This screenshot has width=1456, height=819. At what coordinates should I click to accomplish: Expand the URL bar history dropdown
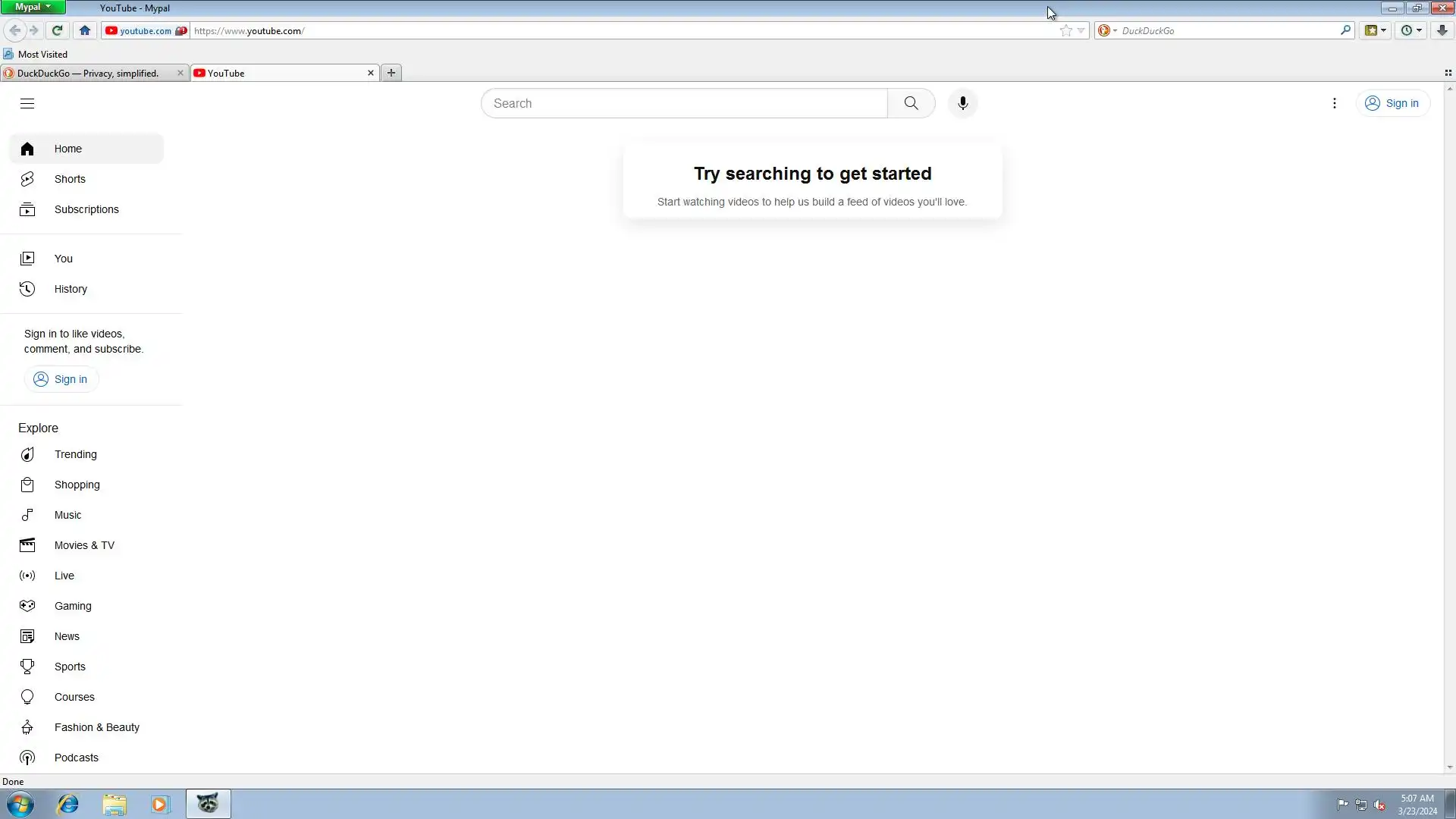pyautogui.click(x=1081, y=31)
